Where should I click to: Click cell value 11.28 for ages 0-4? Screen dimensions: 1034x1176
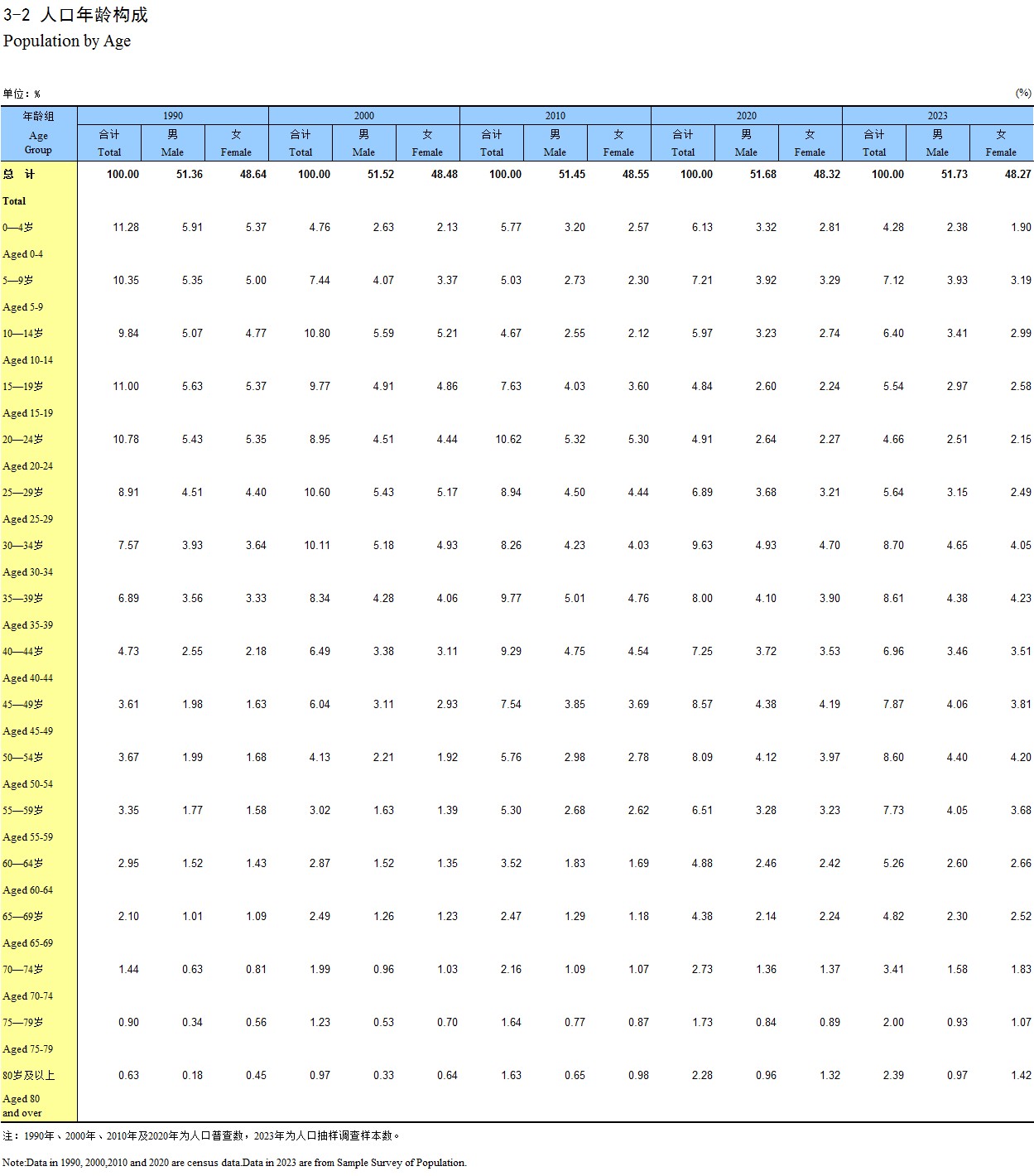126,227
